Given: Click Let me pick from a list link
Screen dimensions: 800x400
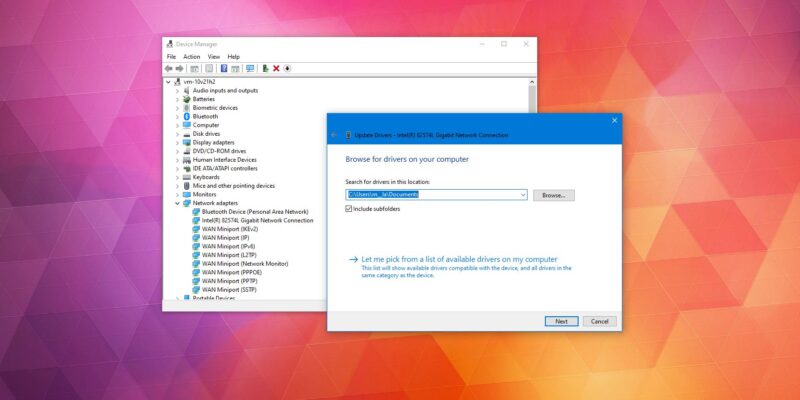Looking at the screenshot, I should click(x=459, y=259).
